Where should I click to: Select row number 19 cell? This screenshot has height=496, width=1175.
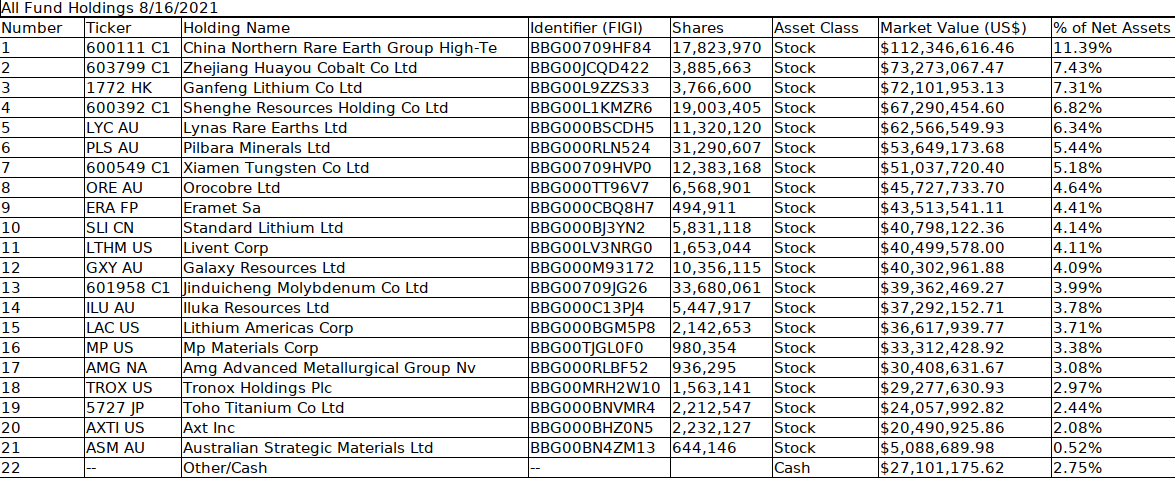tap(43, 408)
